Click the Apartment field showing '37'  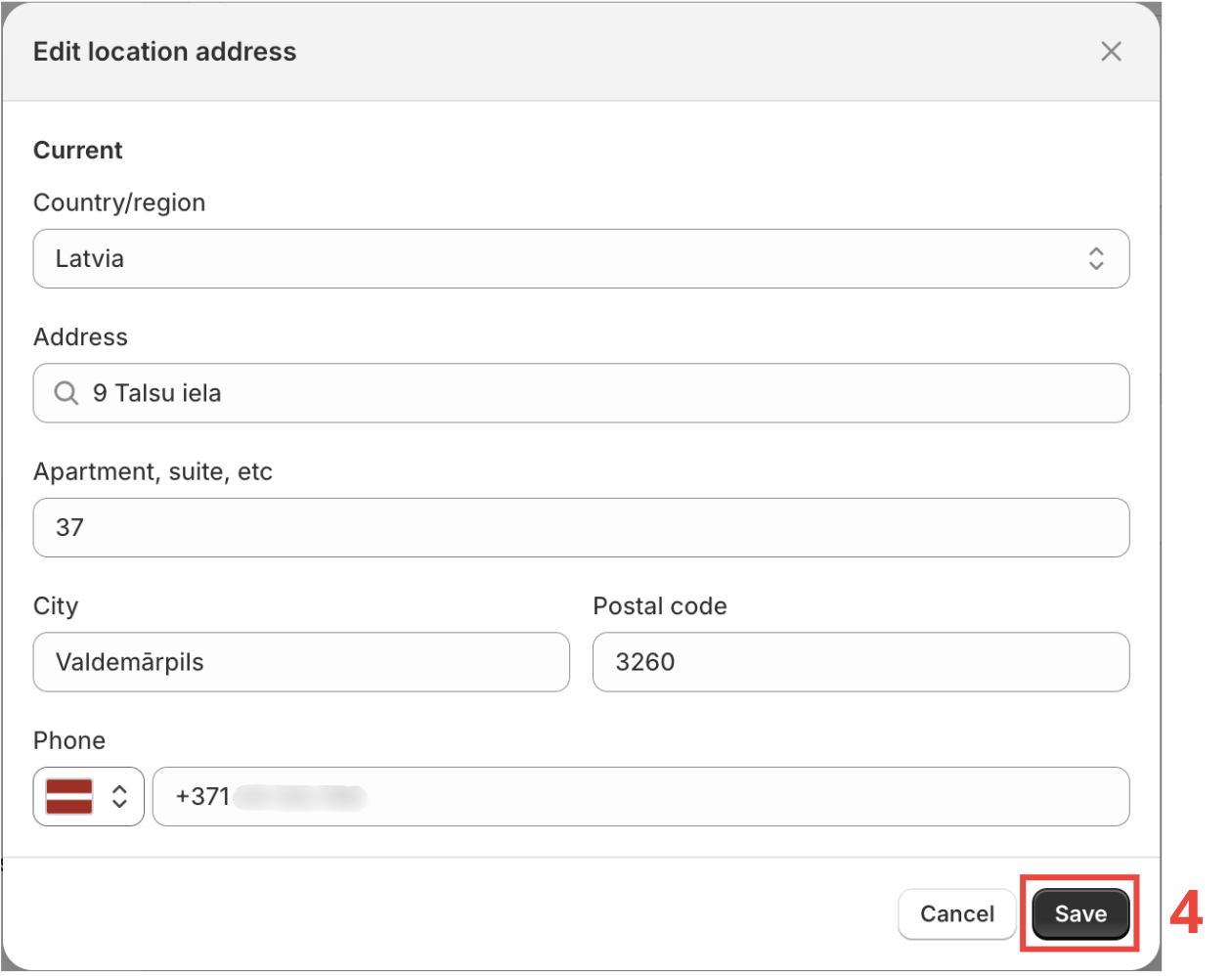[581, 527]
